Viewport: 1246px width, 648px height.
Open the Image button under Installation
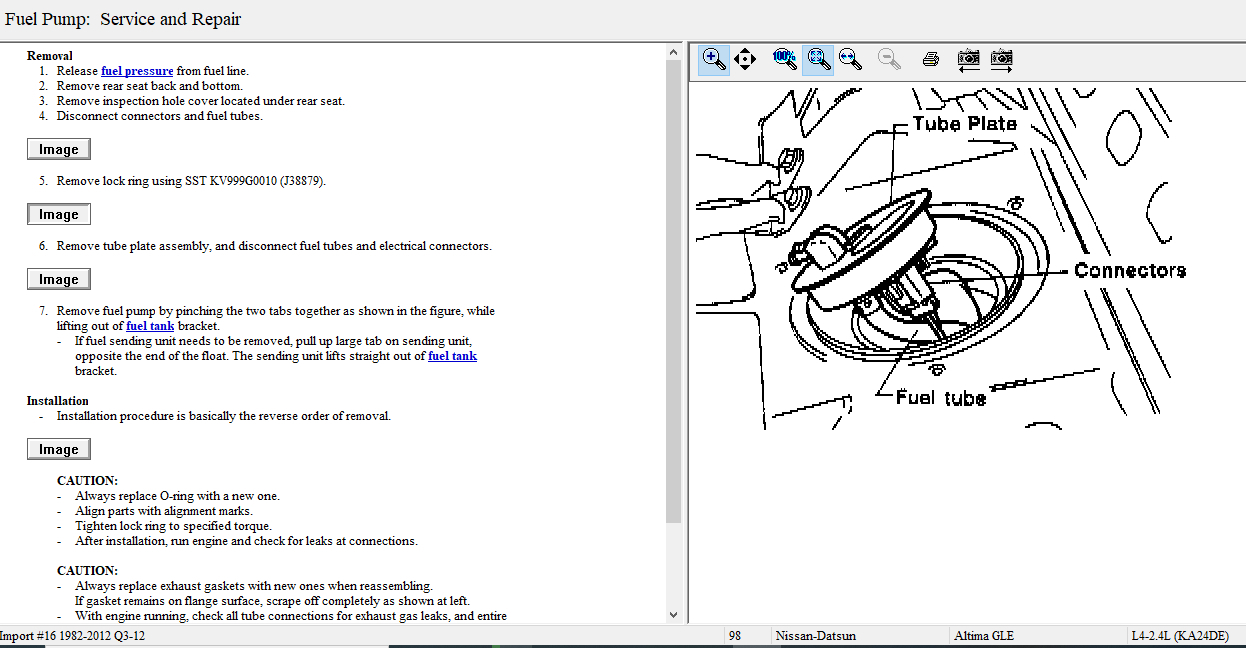click(59, 449)
